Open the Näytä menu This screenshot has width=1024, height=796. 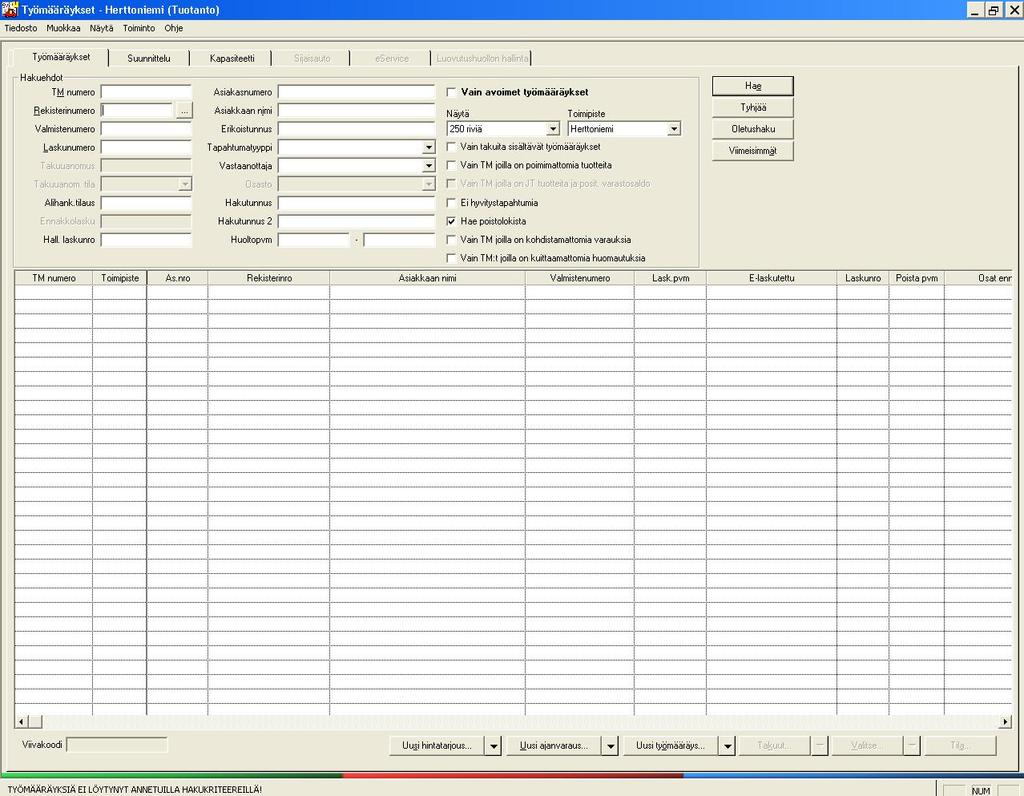(x=101, y=28)
